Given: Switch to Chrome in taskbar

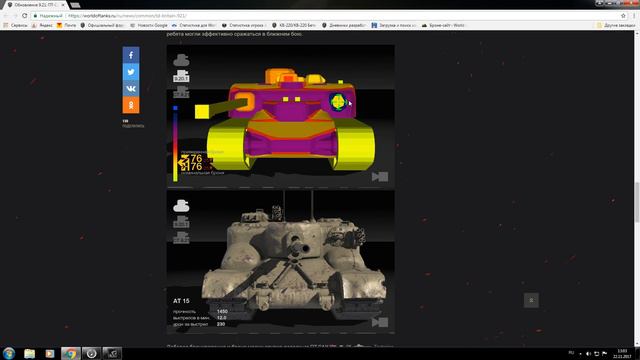Looking at the screenshot, I should click(x=70, y=353).
